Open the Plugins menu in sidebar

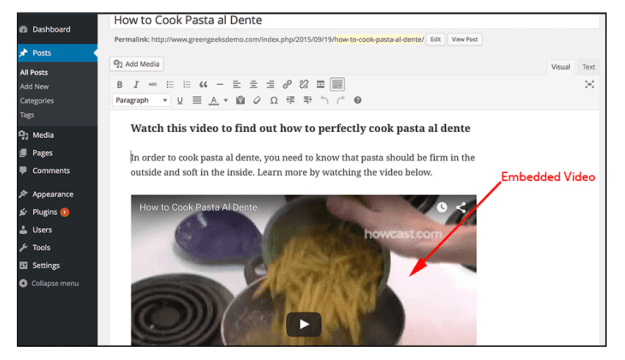coord(44,212)
